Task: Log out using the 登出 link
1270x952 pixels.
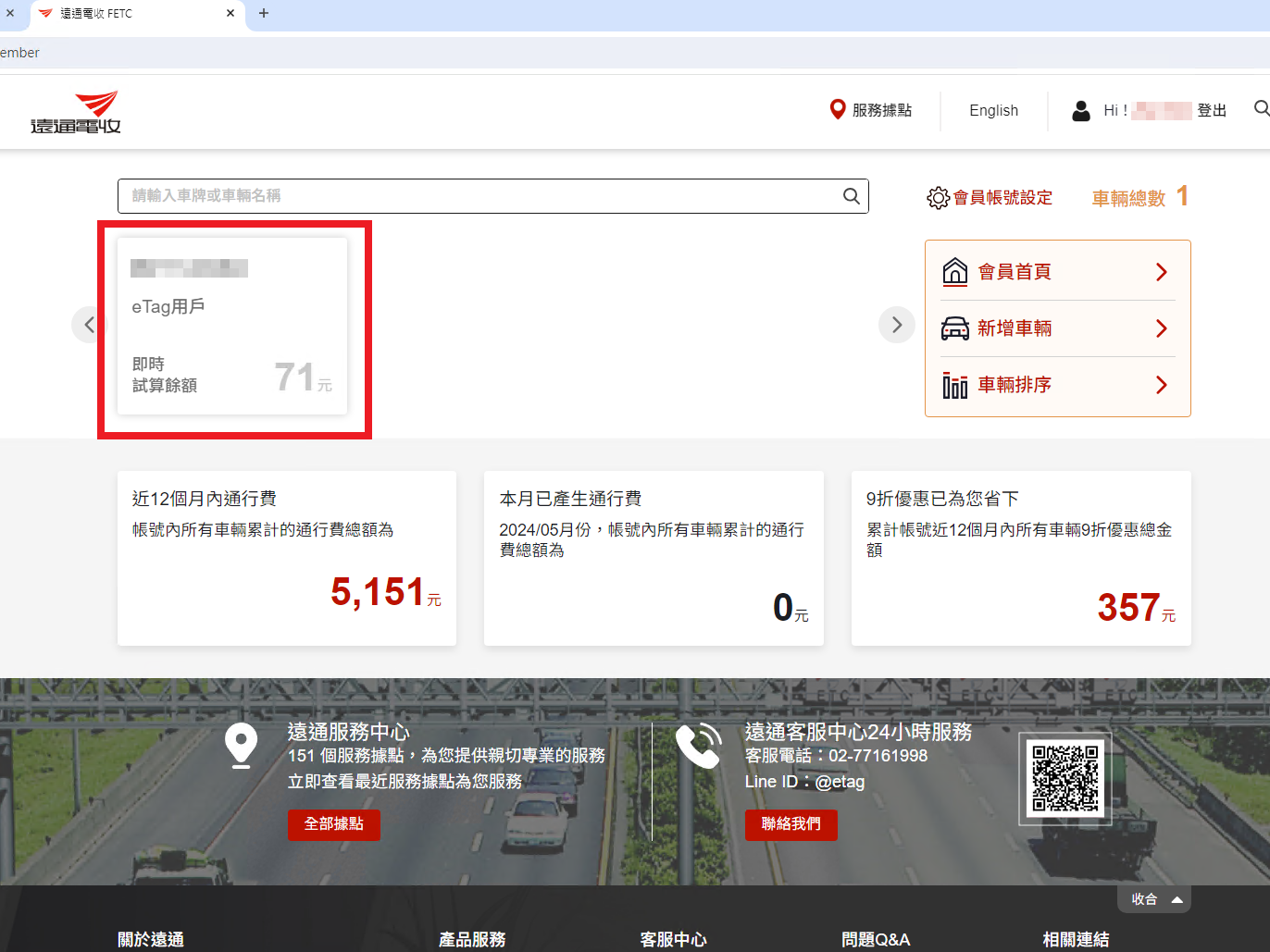Action: [1211, 111]
